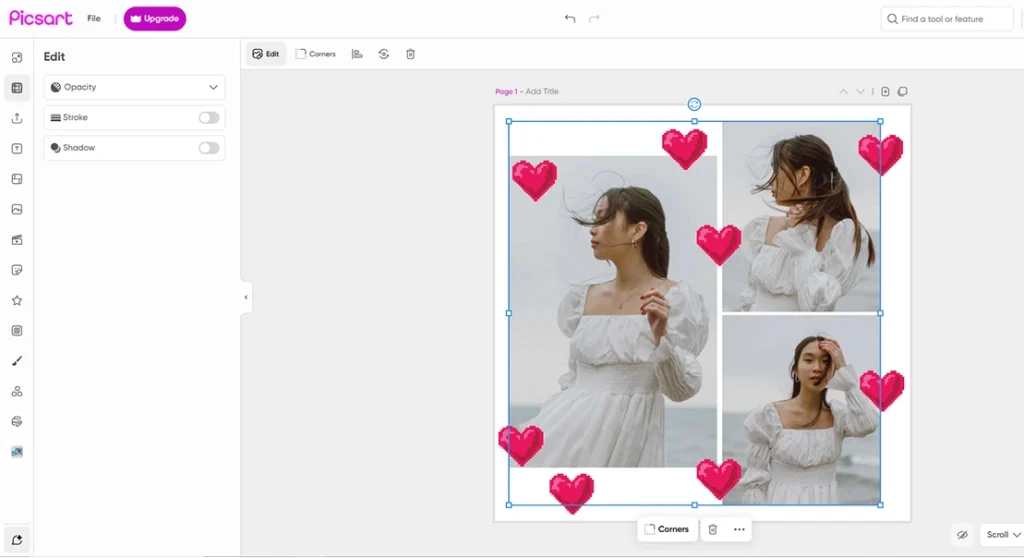
Task: Open the alignment tool in top toolbar
Action: [x=357, y=54]
